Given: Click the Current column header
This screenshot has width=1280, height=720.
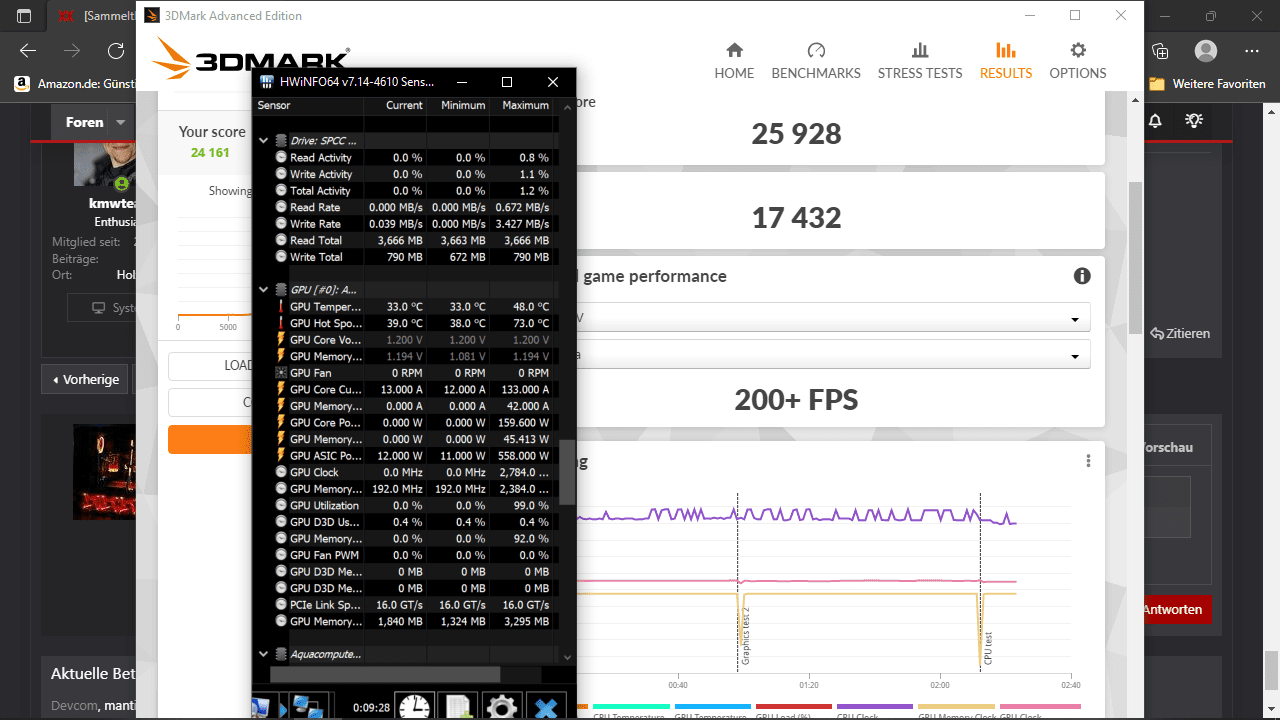Looking at the screenshot, I should click(404, 105).
